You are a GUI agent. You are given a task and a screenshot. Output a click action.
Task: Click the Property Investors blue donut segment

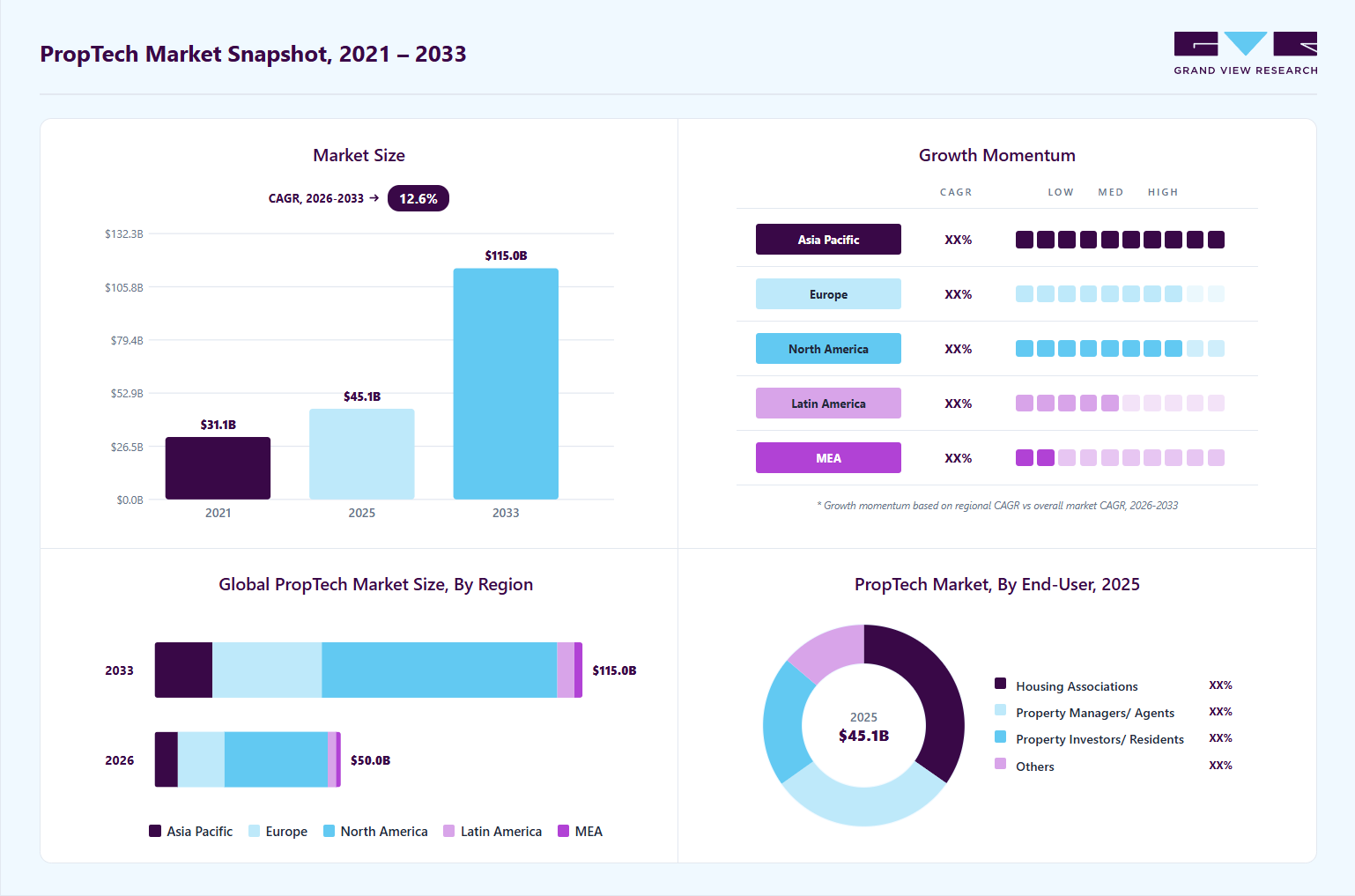(784, 722)
